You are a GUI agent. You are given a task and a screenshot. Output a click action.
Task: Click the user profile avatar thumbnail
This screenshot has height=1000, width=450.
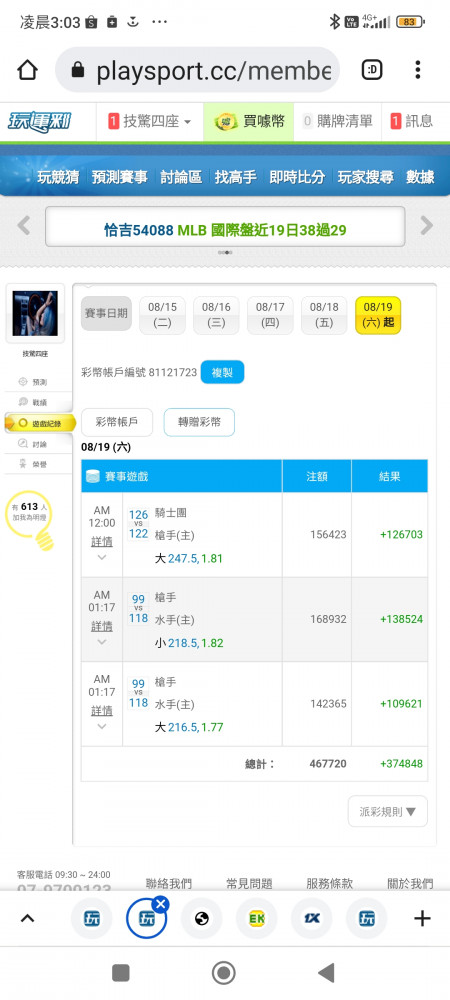[35, 314]
